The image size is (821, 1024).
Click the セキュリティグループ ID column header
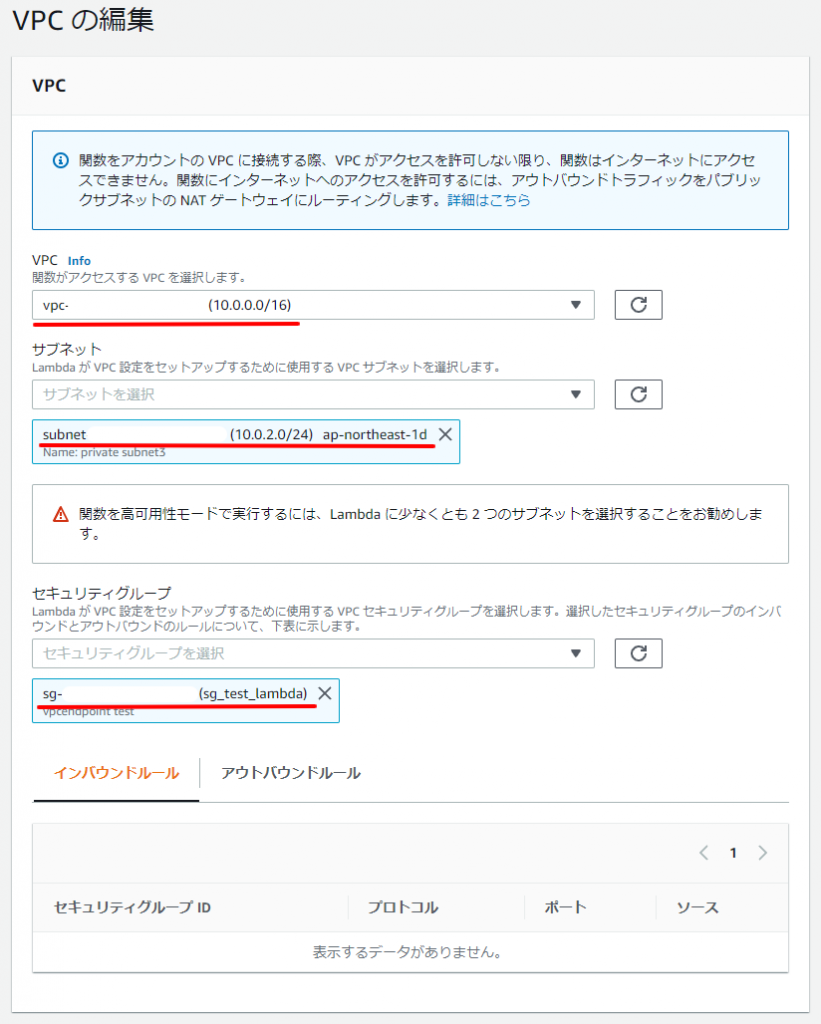[132, 907]
